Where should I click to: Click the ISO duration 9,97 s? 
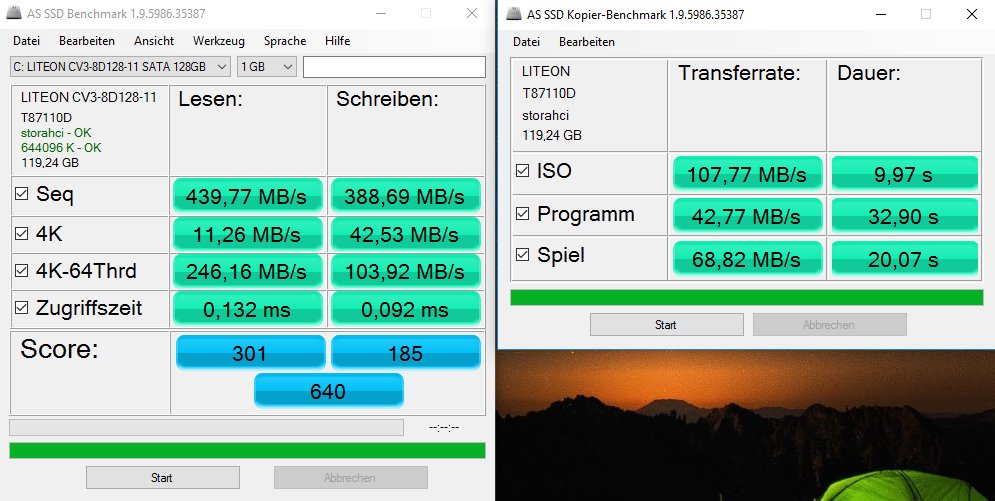[x=905, y=173]
